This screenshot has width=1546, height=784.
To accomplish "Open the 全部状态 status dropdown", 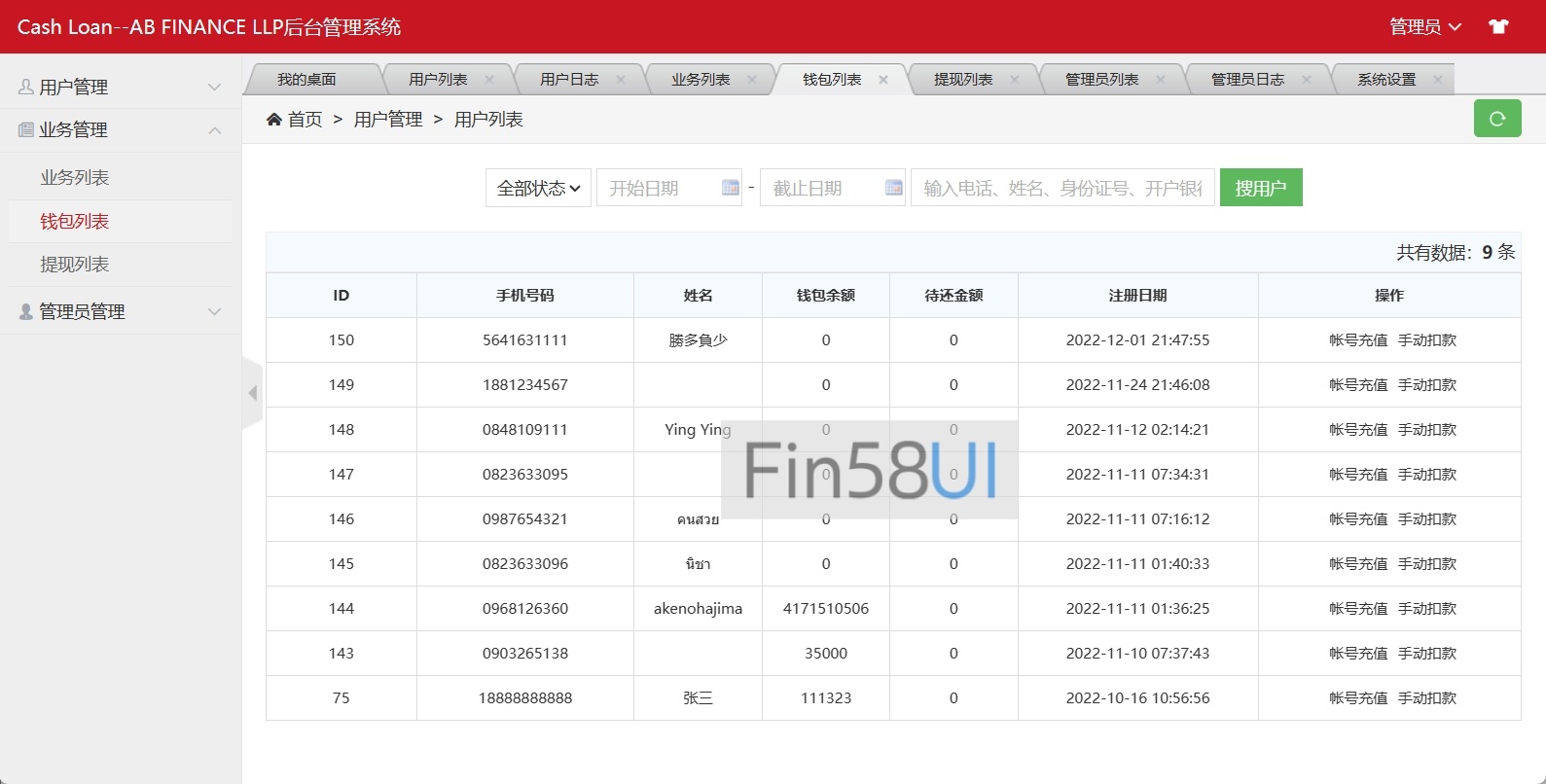I will click(538, 188).
